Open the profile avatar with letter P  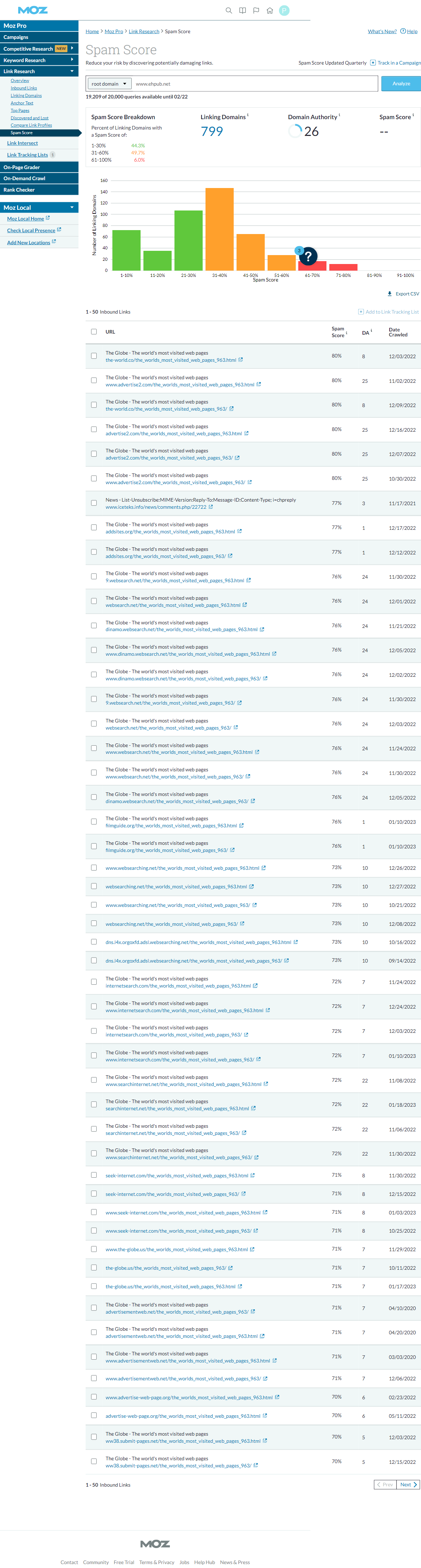[x=284, y=10]
